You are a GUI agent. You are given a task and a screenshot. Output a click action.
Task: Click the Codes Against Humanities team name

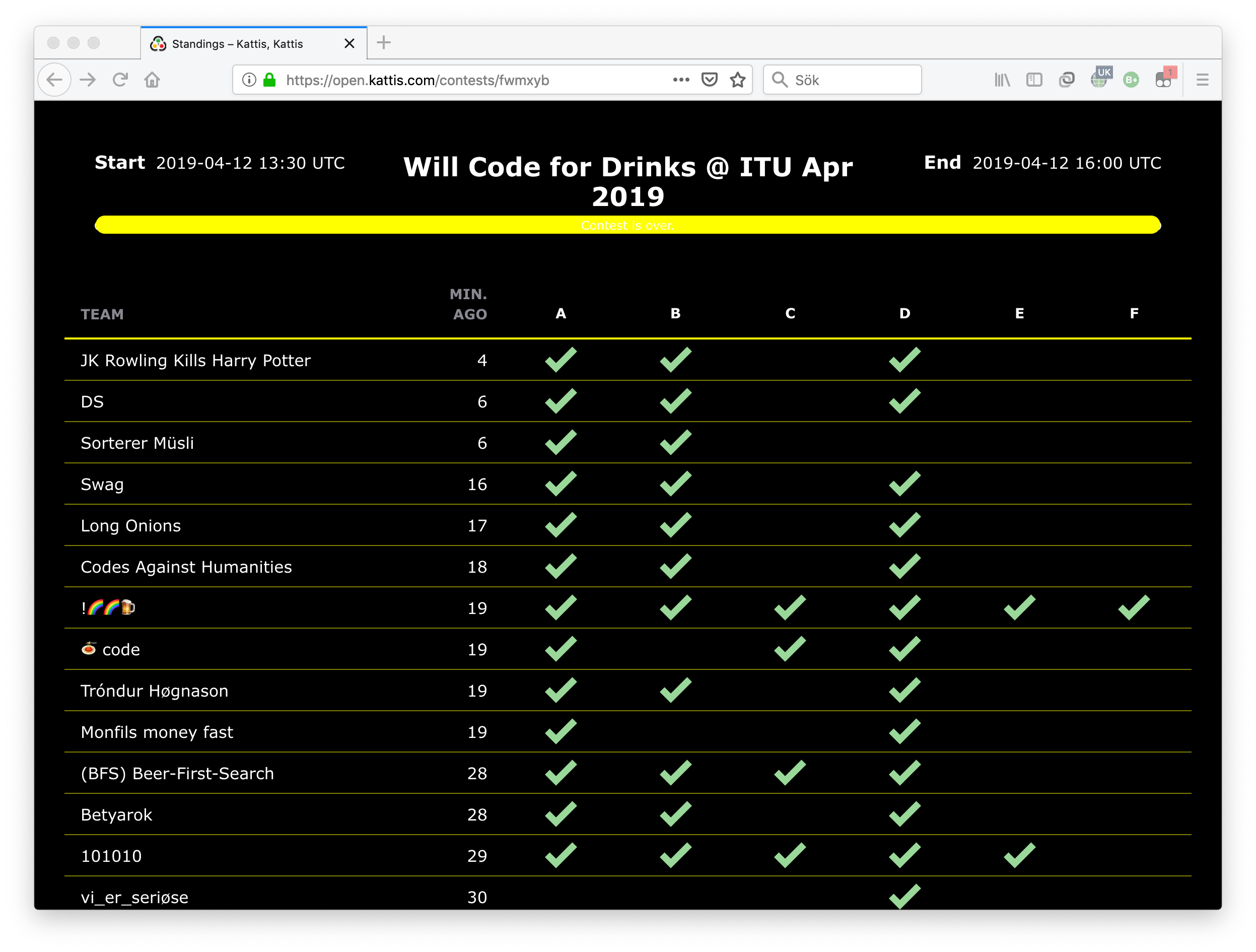pos(186,567)
